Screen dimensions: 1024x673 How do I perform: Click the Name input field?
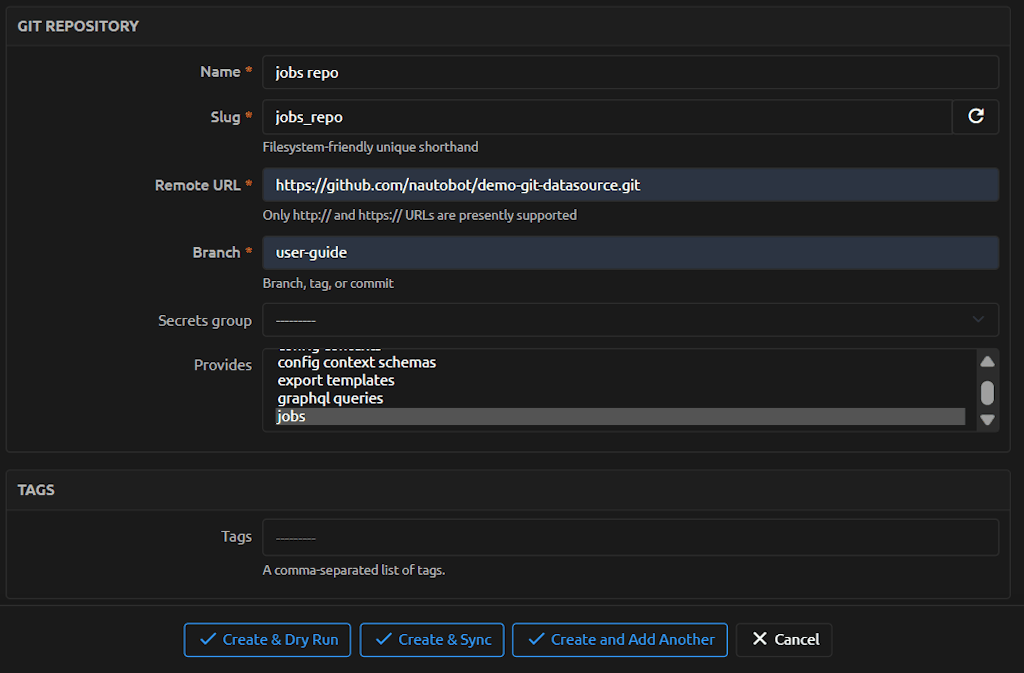coord(630,73)
